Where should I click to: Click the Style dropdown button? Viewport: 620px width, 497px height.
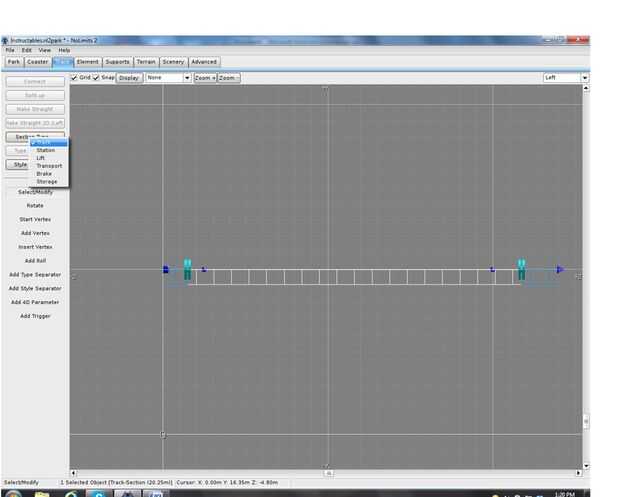coord(18,164)
